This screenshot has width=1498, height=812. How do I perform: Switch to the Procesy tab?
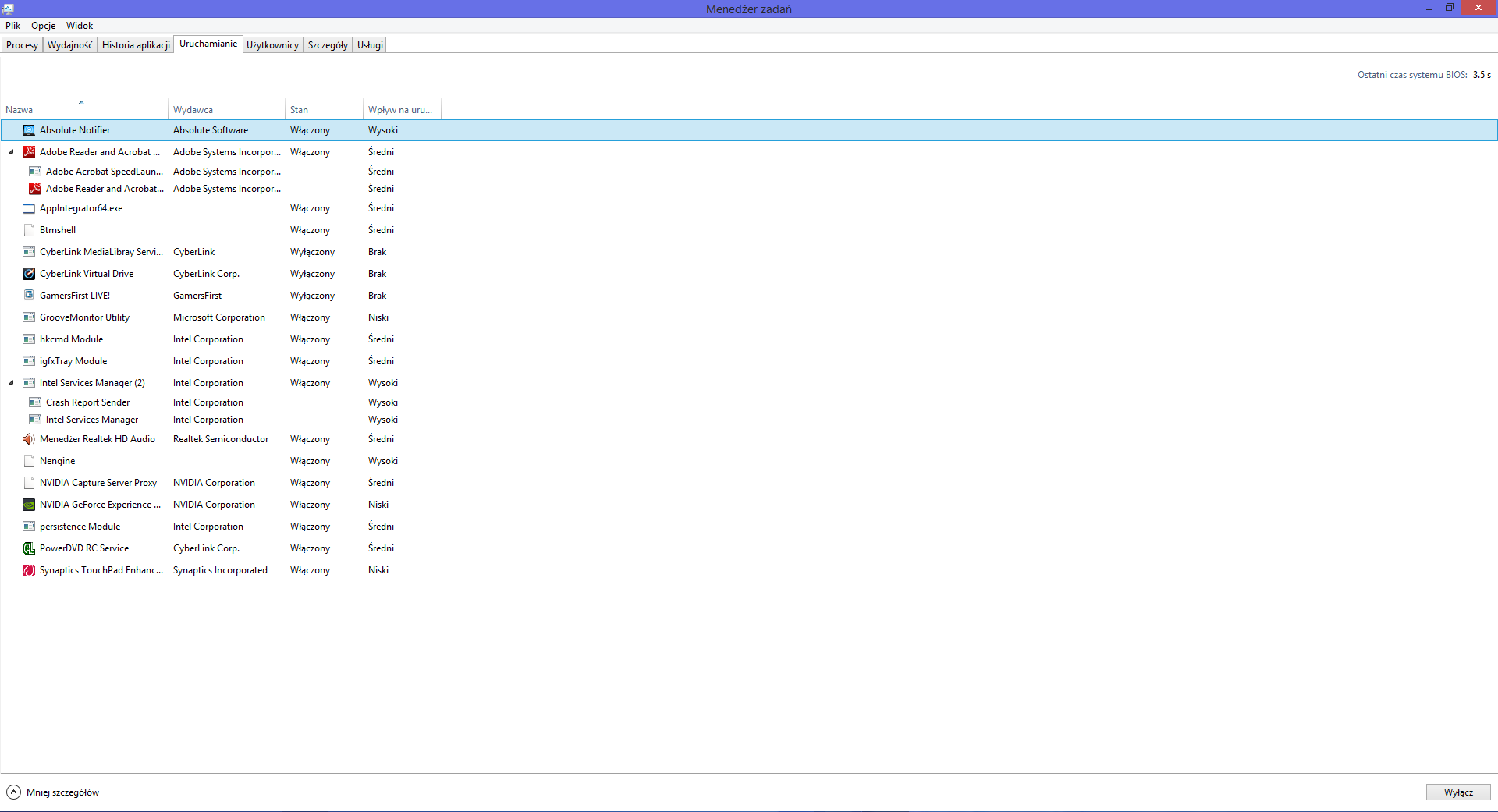point(22,45)
